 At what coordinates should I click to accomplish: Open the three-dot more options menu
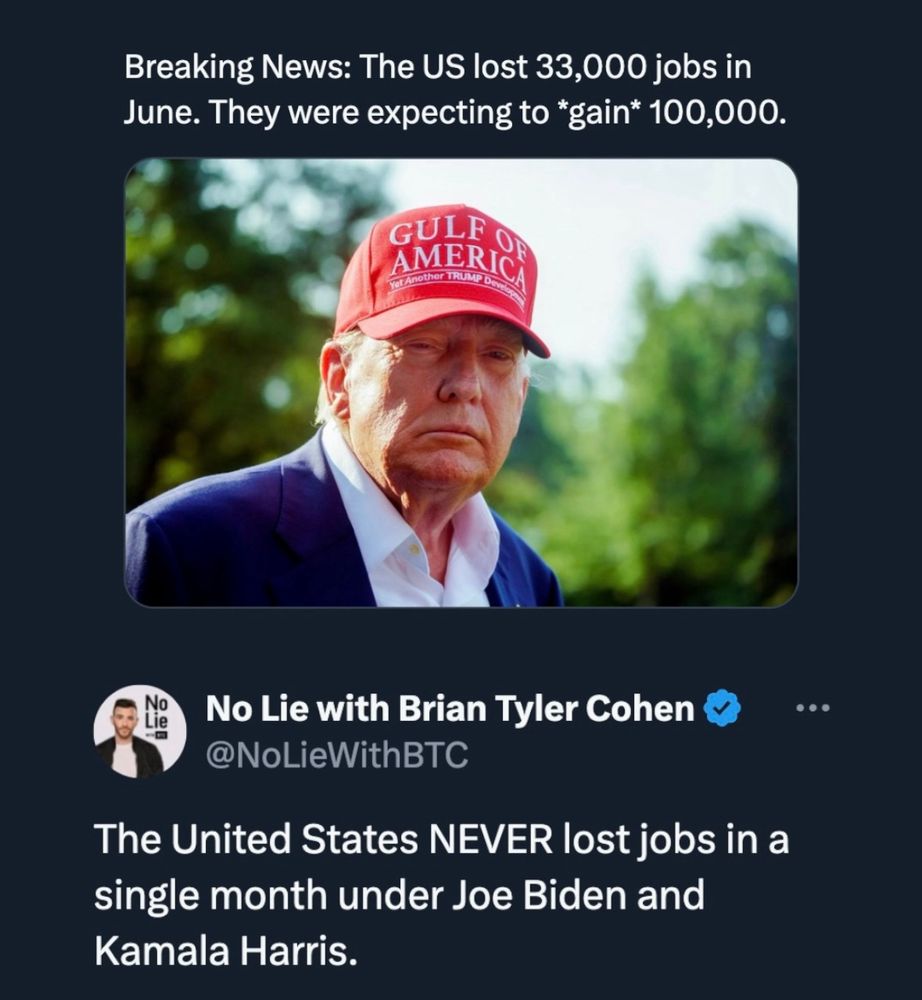(814, 709)
